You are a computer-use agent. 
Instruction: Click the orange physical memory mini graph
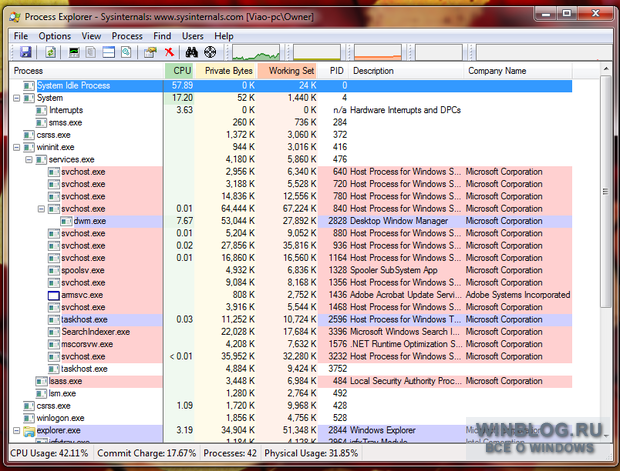click(x=378, y=52)
